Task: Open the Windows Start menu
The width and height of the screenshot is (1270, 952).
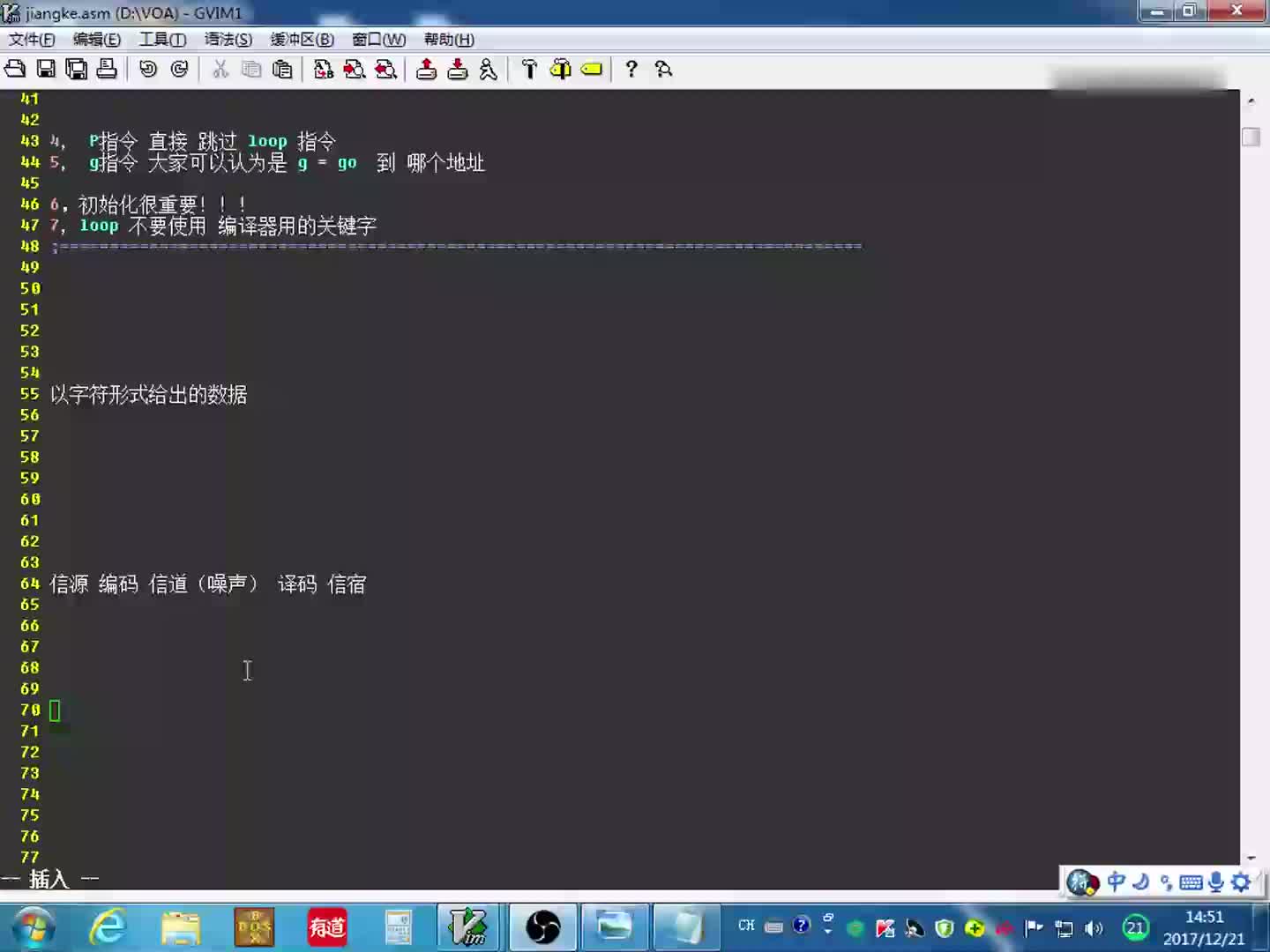Action: [34, 927]
